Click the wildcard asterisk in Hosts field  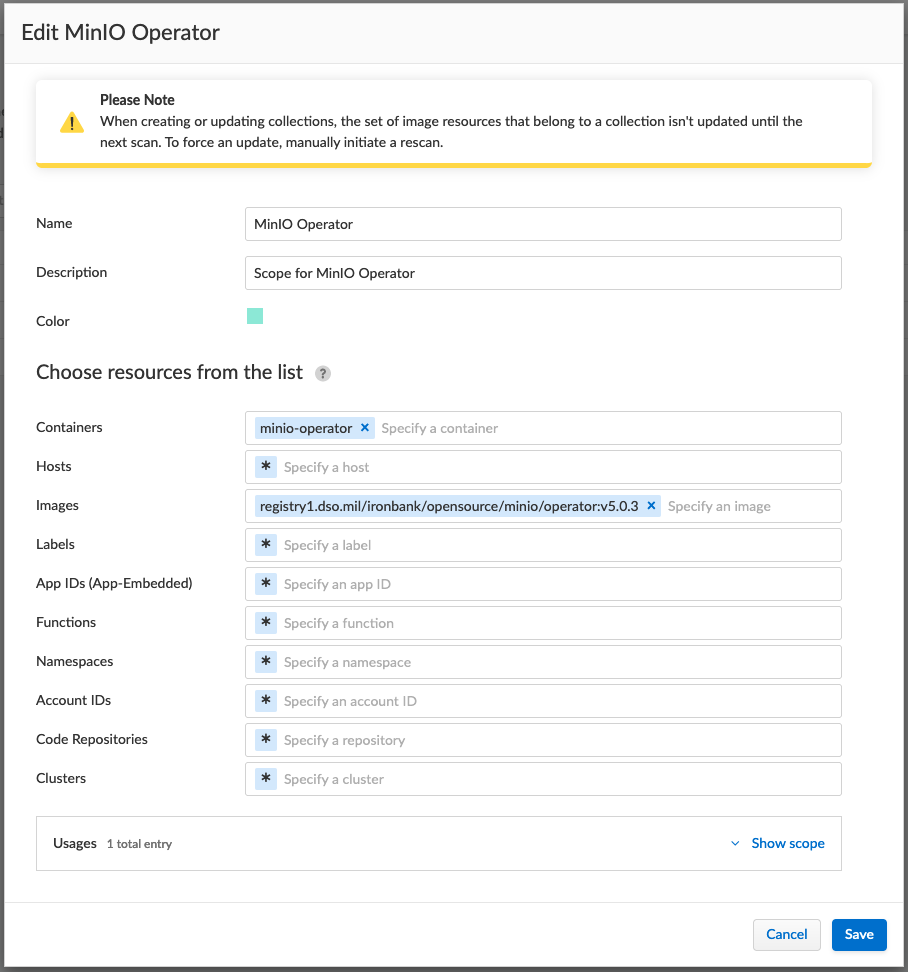pyautogui.click(x=266, y=467)
